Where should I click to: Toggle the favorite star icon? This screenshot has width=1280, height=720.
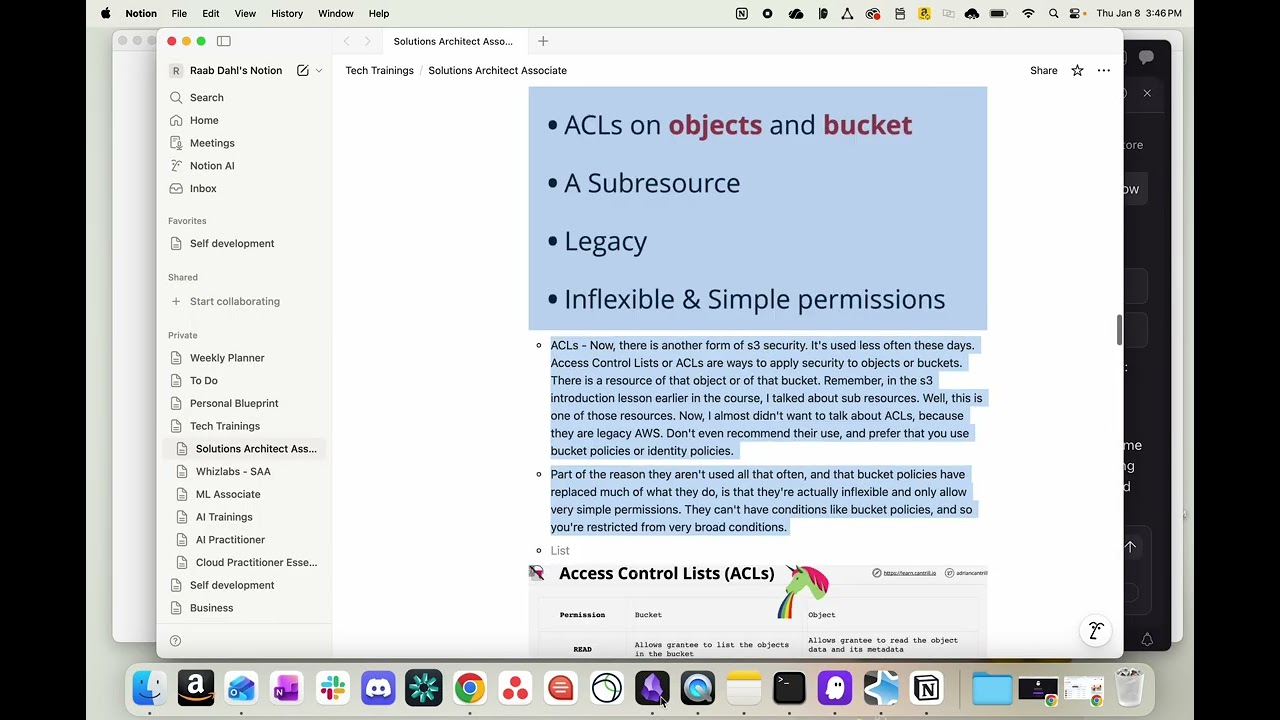tap(1077, 71)
